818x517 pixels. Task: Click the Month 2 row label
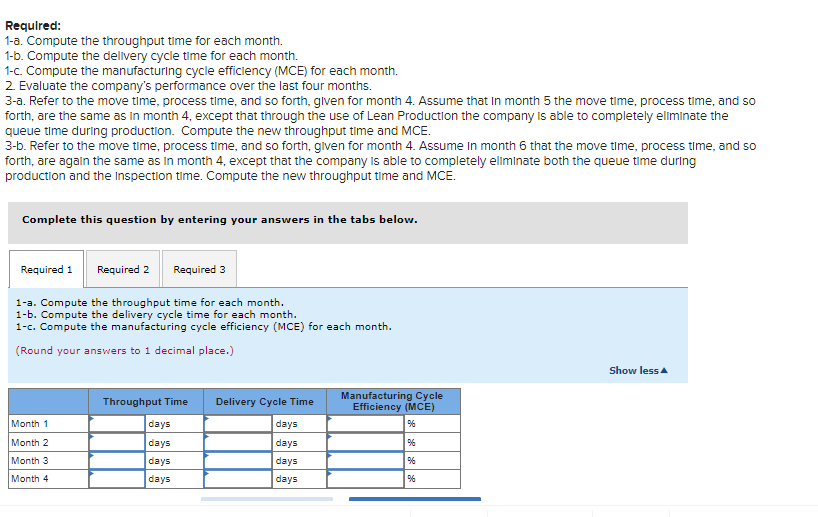click(x=30, y=442)
